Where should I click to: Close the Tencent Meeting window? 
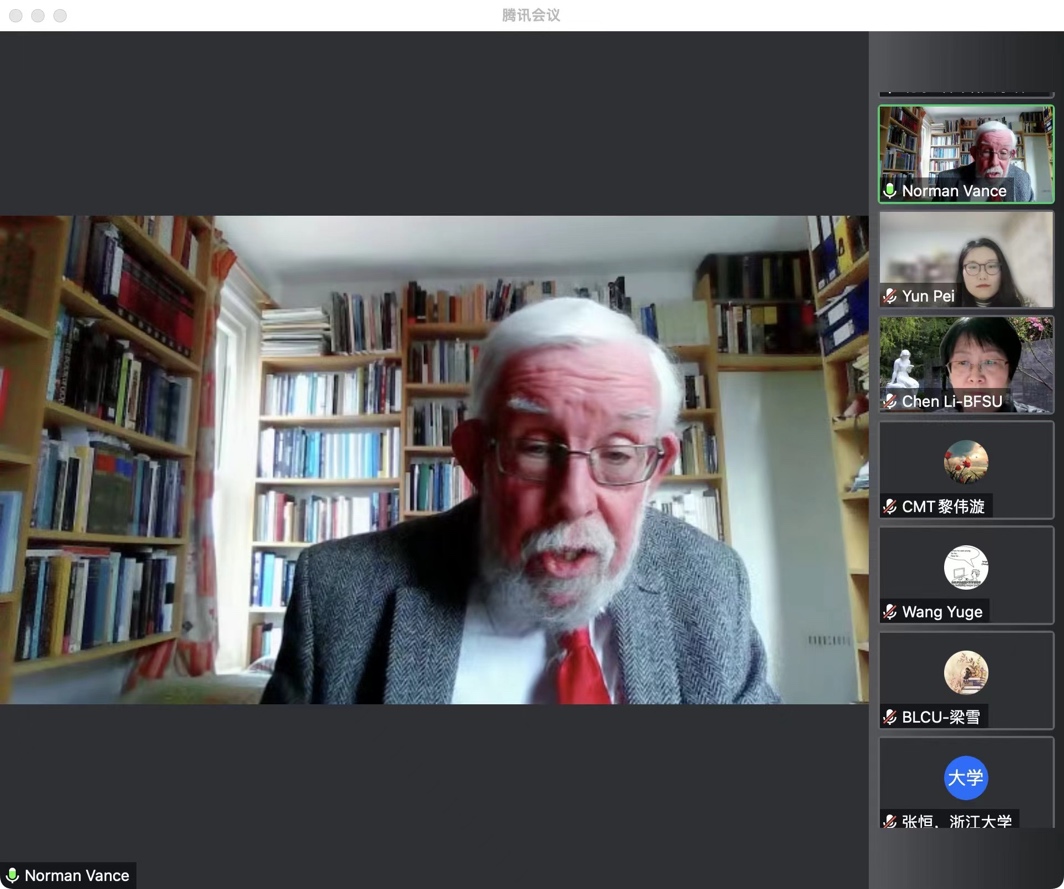point(16,15)
